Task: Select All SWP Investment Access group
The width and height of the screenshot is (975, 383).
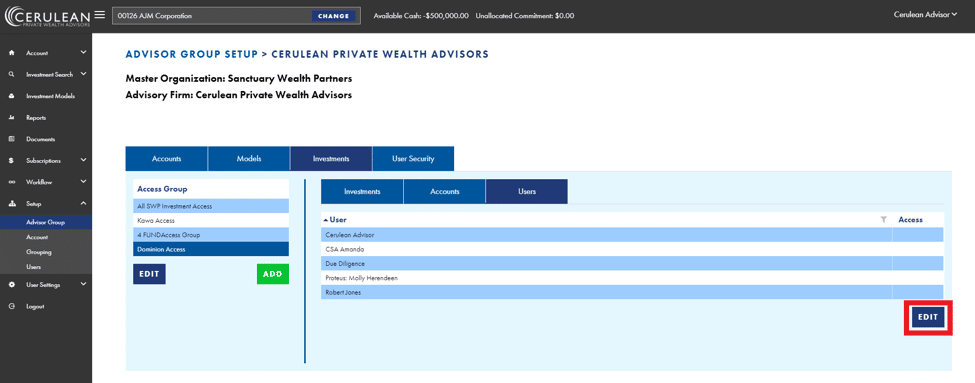Action: pyautogui.click(x=211, y=206)
